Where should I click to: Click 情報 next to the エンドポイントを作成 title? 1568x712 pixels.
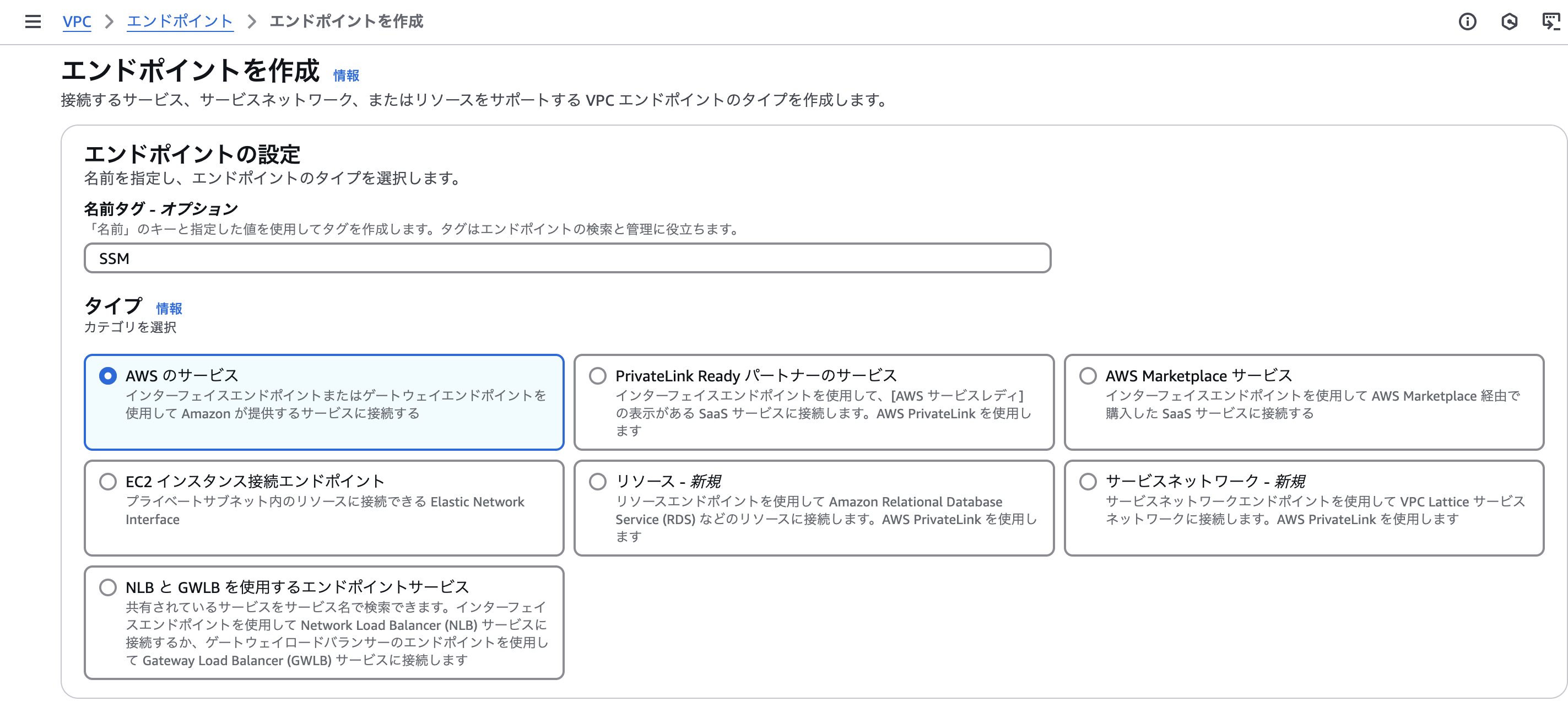[345, 75]
